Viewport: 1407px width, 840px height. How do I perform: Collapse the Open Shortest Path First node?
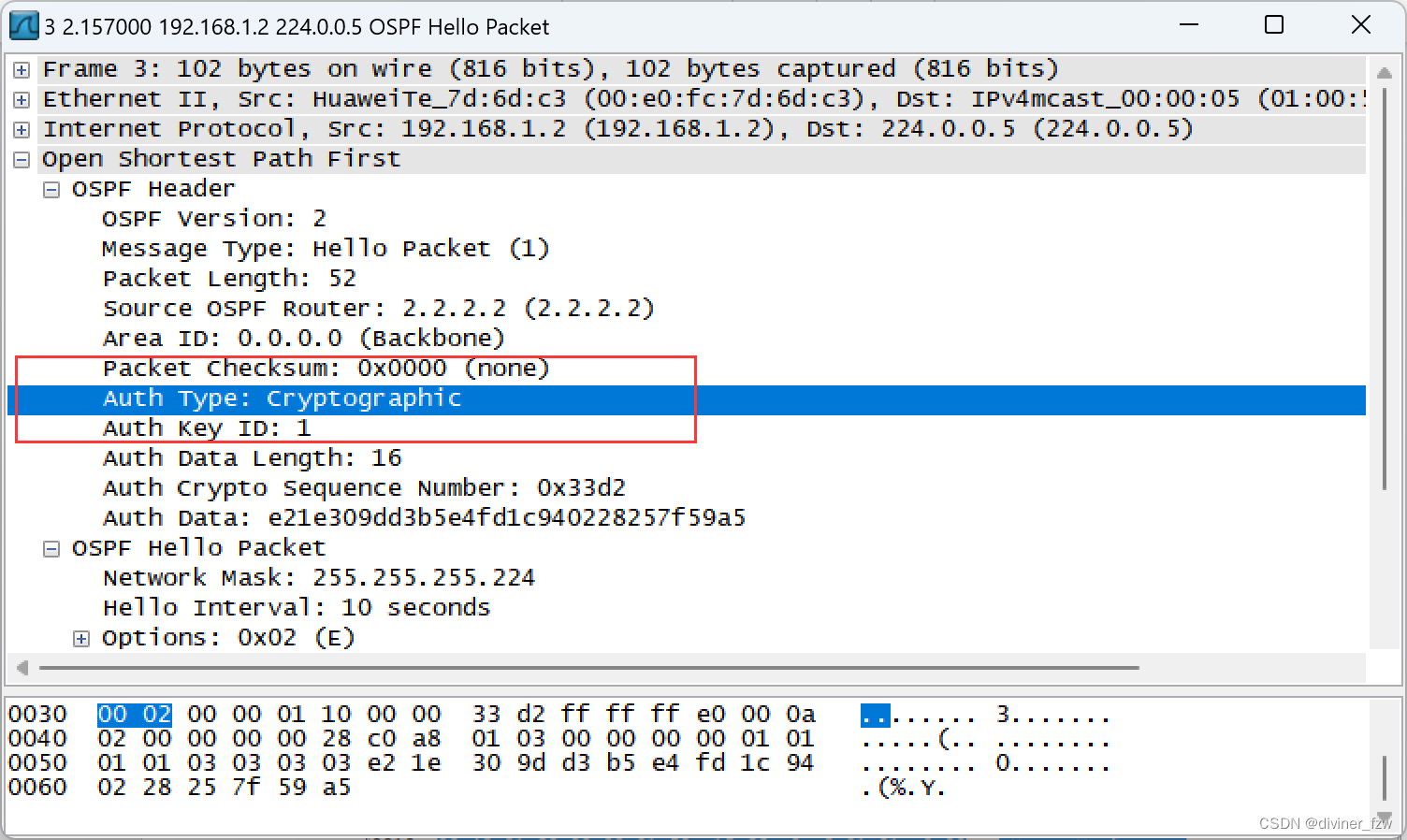(22, 159)
